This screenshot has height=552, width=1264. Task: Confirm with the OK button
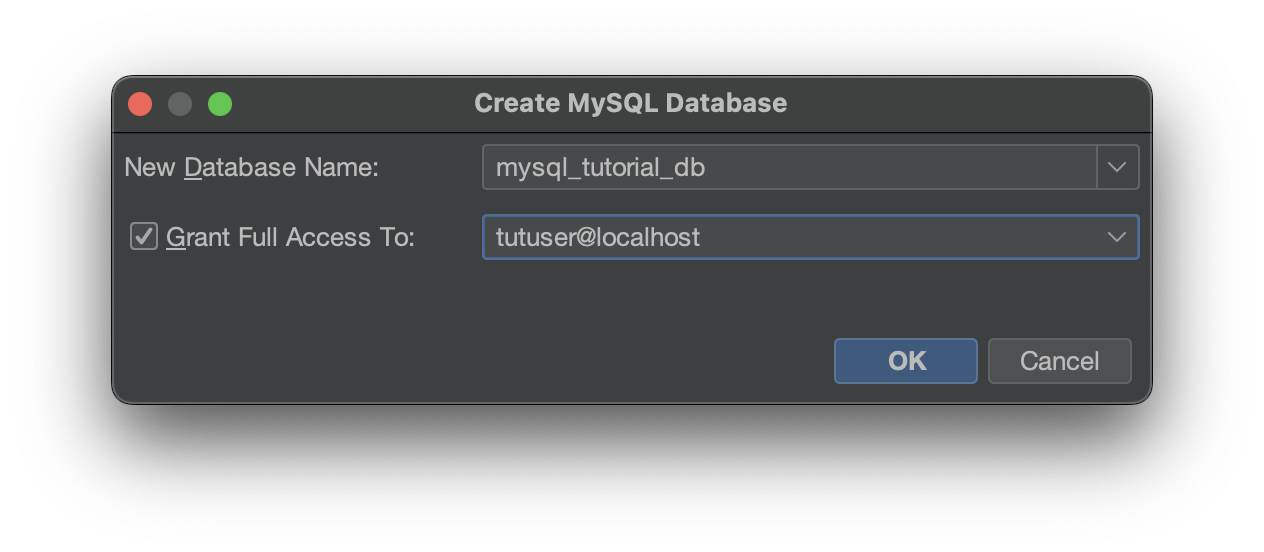click(x=906, y=361)
